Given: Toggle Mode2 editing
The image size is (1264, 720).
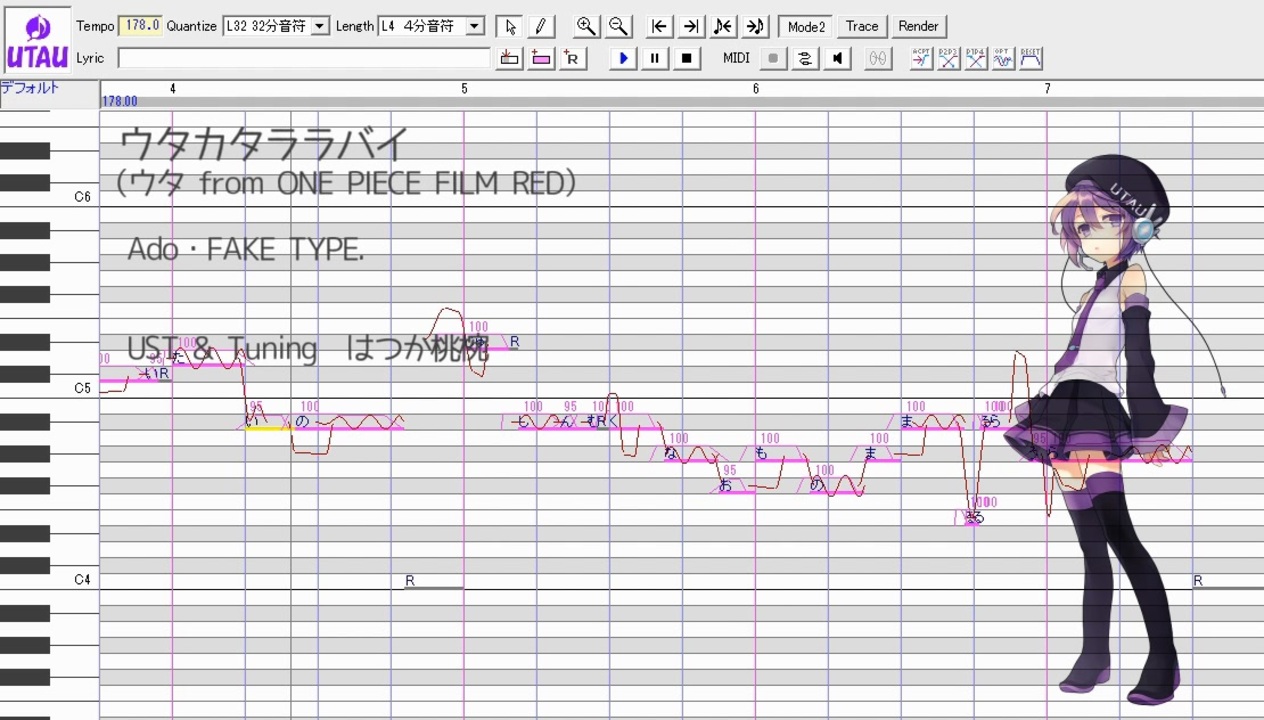Looking at the screenshot, I should (x=806, y=26).
